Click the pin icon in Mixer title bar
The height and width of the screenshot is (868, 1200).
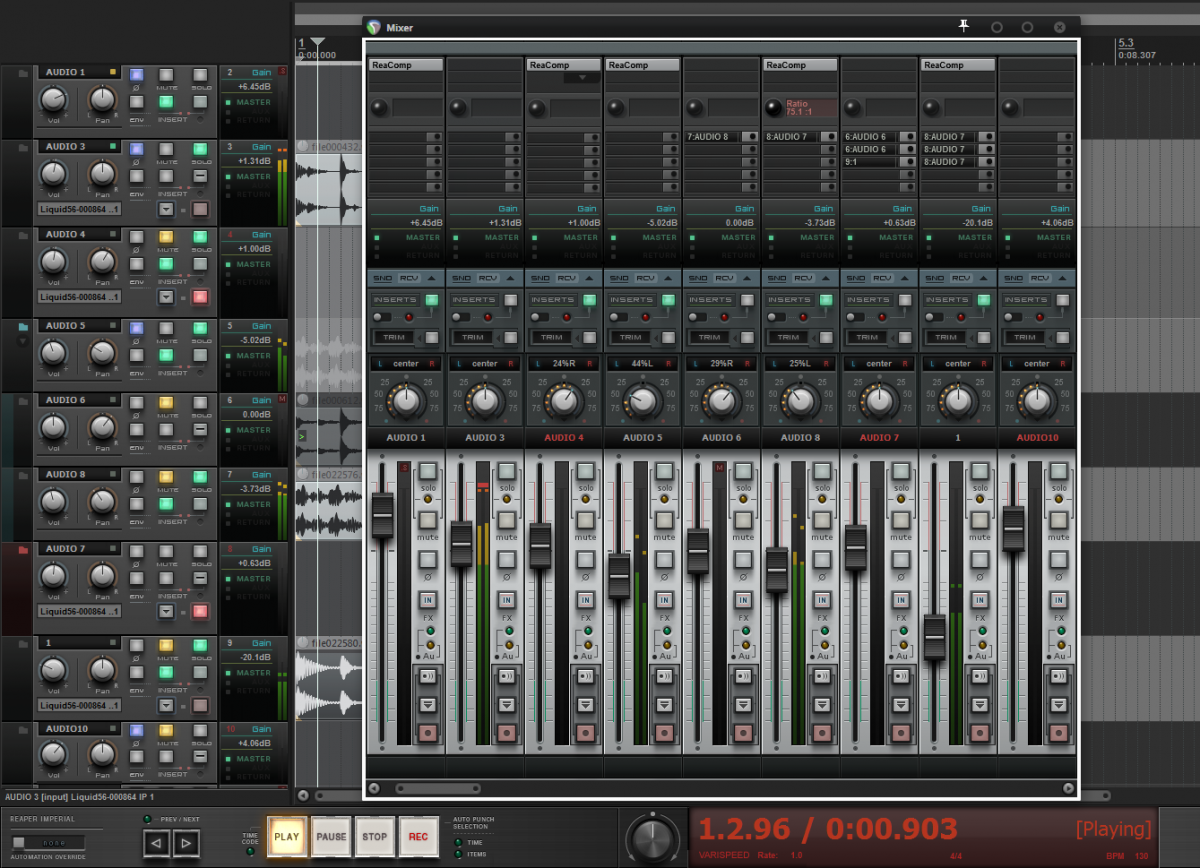[x=964, y=27]
